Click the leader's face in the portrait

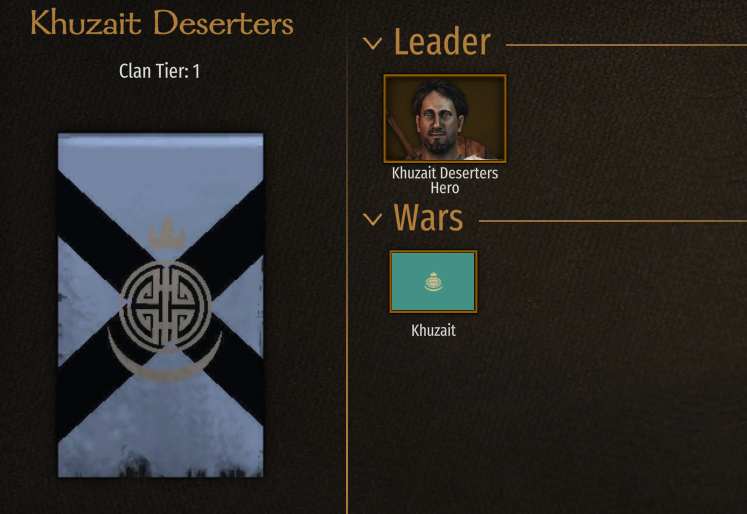pyautogui.click(x=438, y=118)
